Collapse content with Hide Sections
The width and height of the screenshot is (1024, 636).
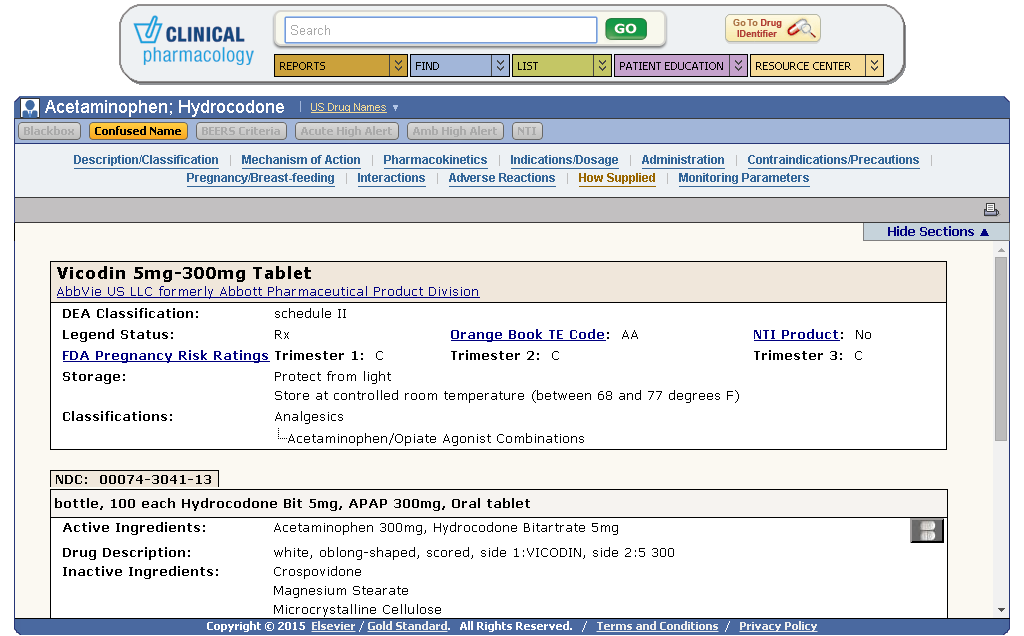click(937, 232)
